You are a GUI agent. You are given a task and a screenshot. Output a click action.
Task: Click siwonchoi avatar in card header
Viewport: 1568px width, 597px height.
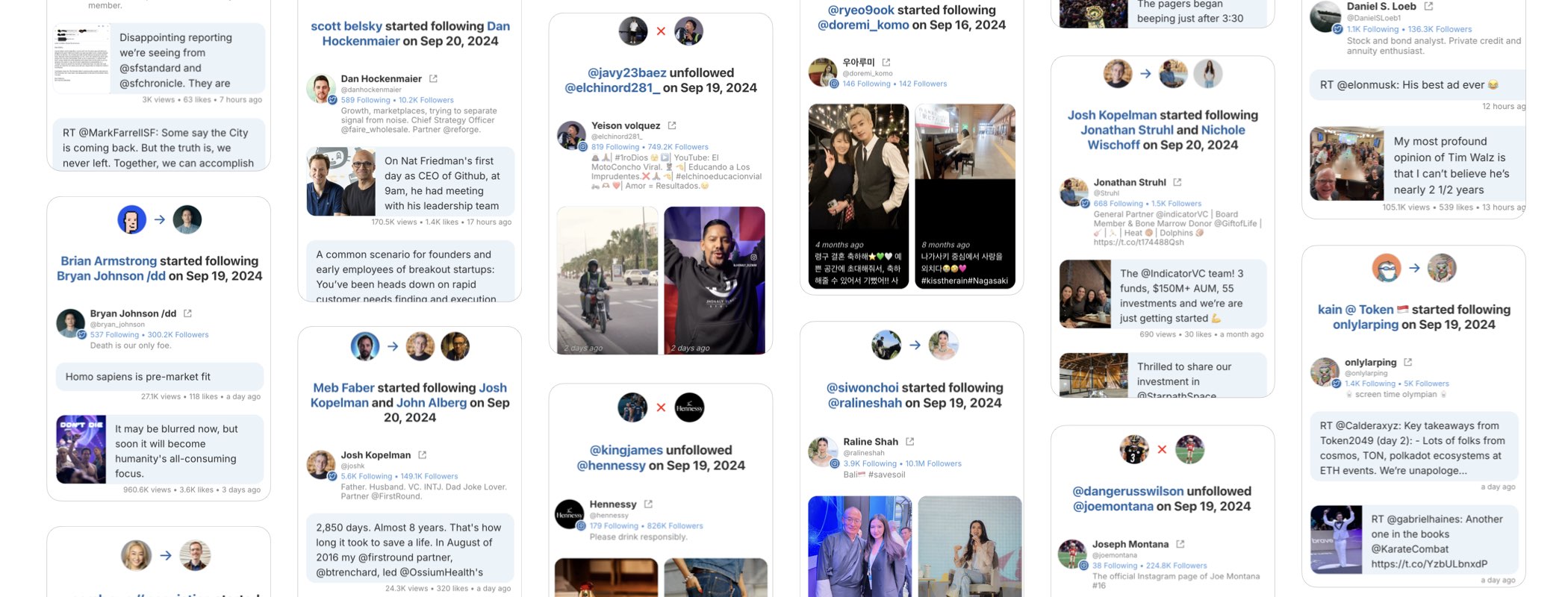(886, 345)
